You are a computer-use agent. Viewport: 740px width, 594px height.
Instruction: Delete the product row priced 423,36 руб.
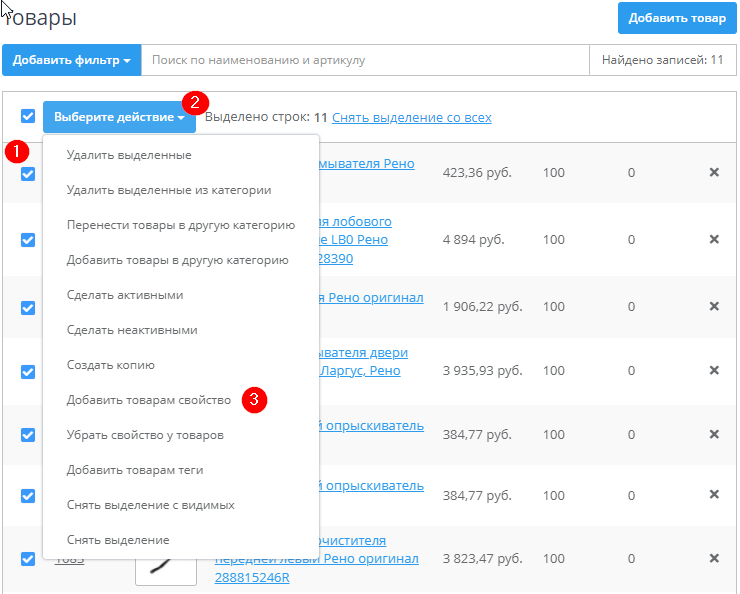(714, 173)
